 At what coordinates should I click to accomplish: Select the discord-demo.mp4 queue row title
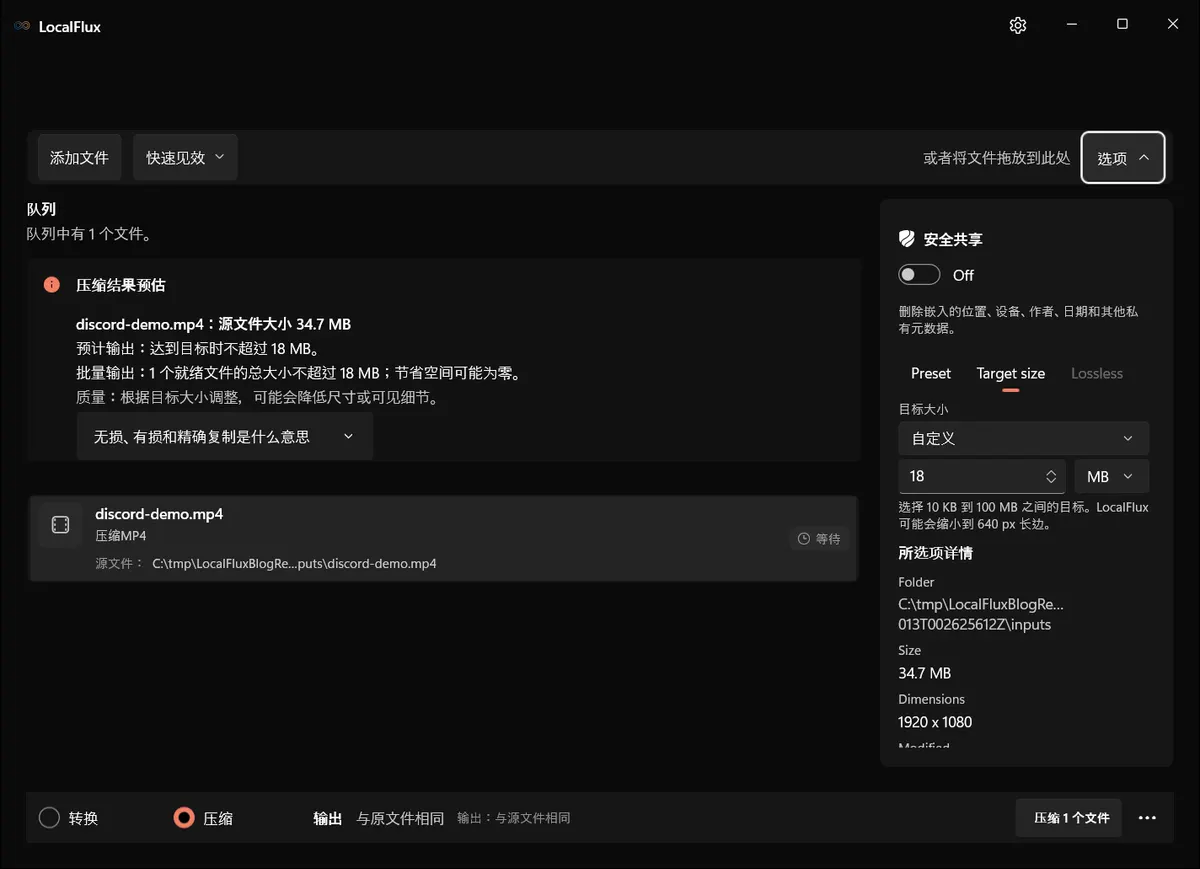(x=159, y=514)
